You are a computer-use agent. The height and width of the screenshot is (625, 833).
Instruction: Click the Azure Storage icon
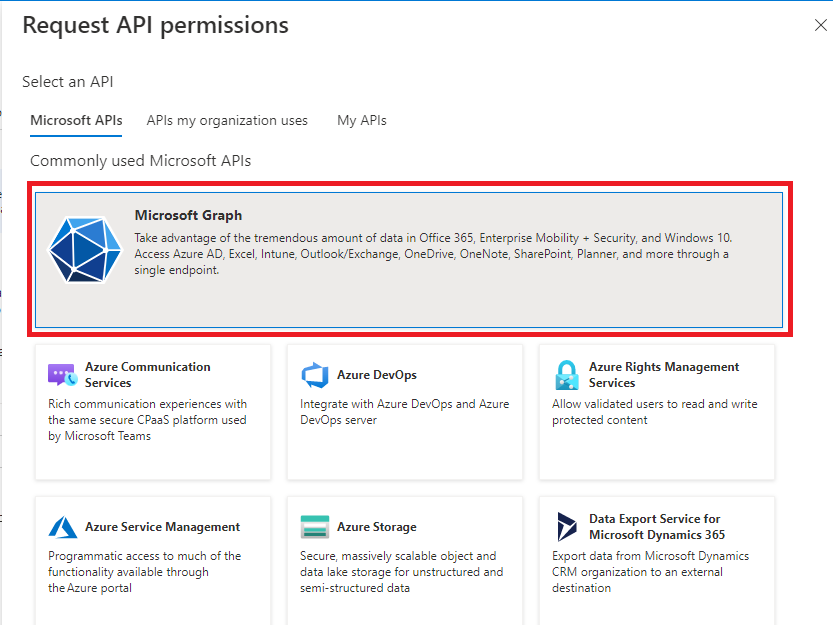click(x=314, y=527)
